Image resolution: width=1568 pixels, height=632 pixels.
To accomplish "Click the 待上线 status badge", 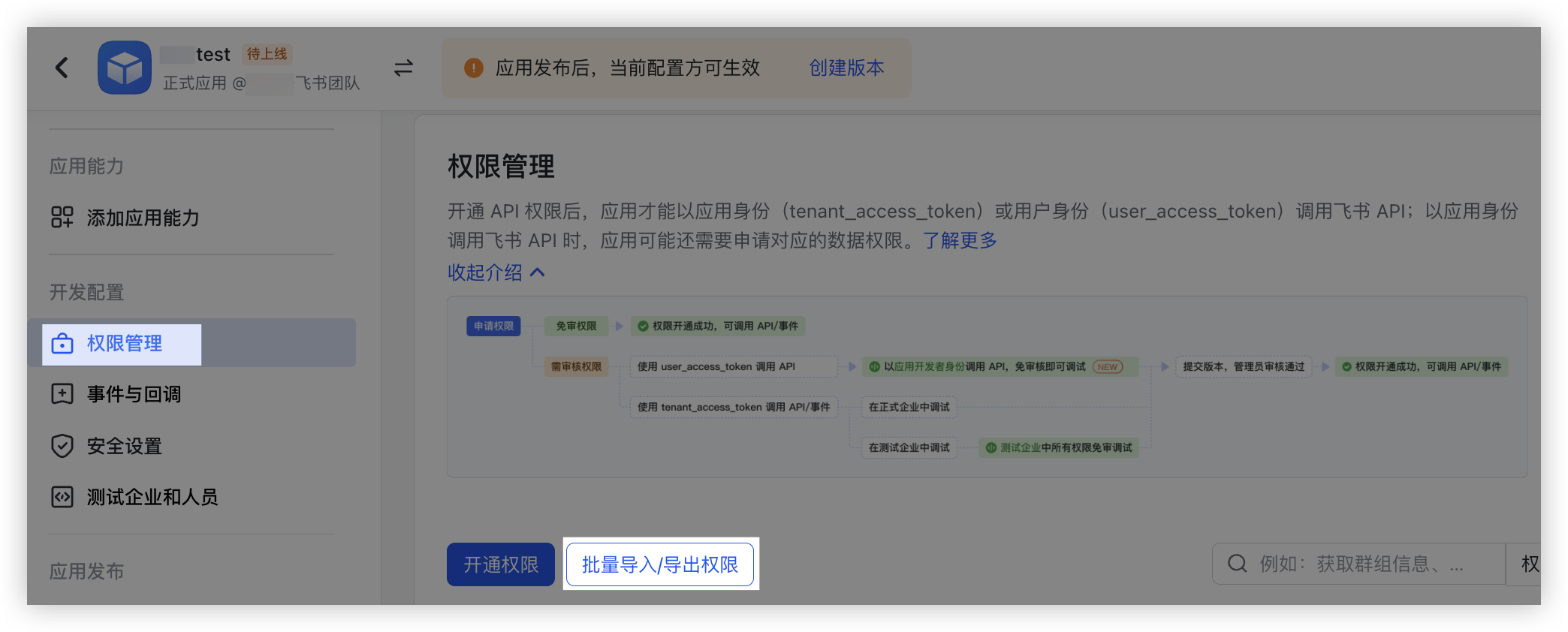I will (x=267, y=54).
